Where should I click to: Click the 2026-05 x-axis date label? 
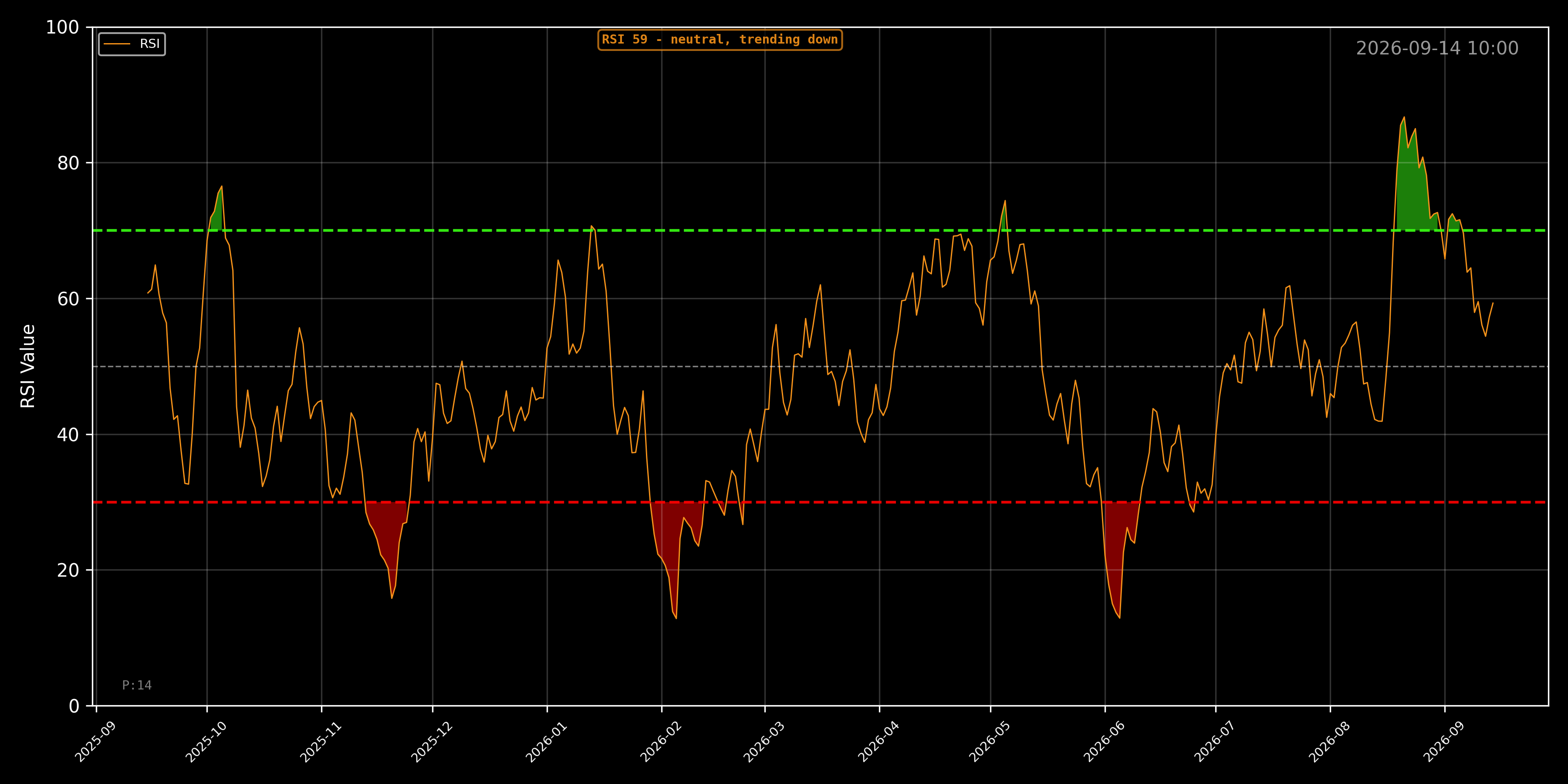(990, 741)
